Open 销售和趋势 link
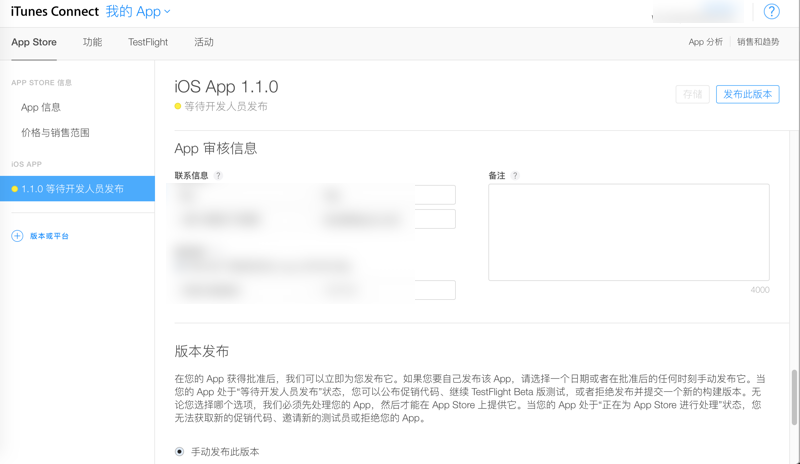The width and height of the screenshot is (800, 464). (x=758, y=42)
